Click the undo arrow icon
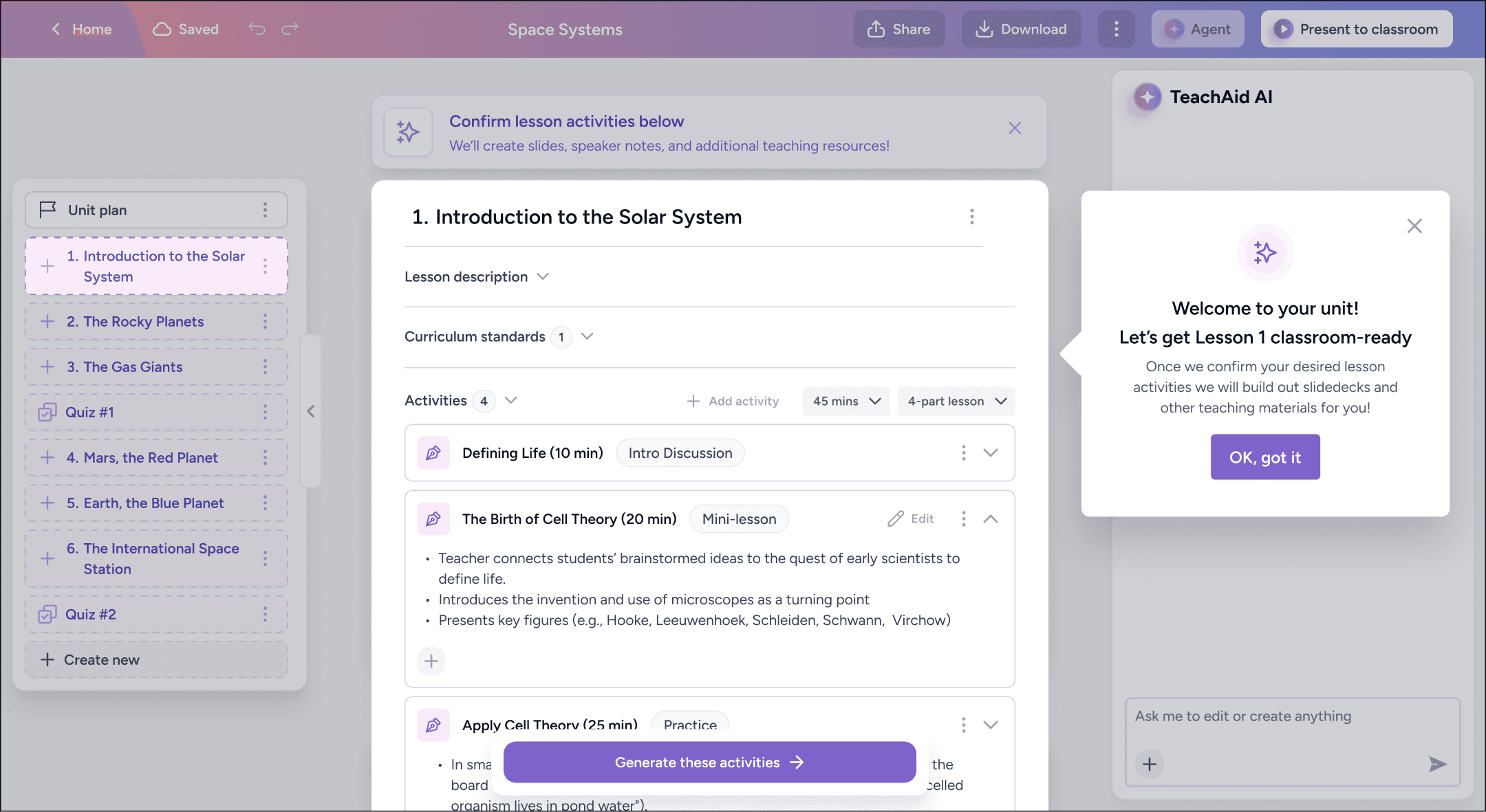This screenshot has width=1486, height=812. (257, 29)
